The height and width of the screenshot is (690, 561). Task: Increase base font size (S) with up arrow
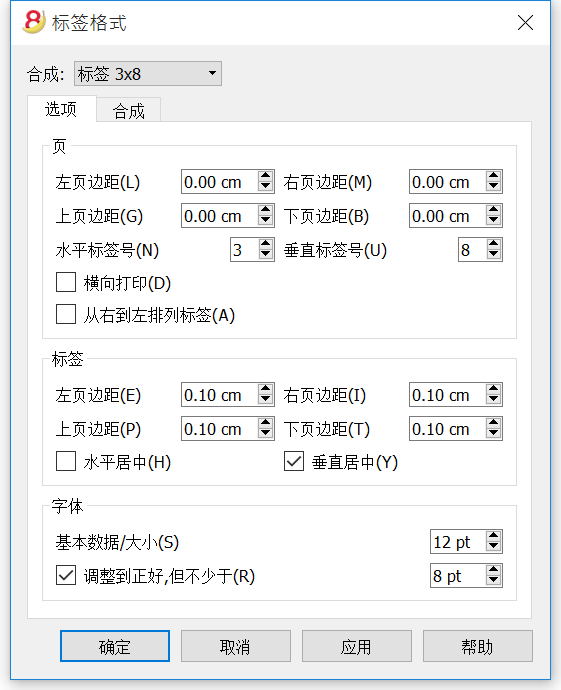[x=493, y=536]
